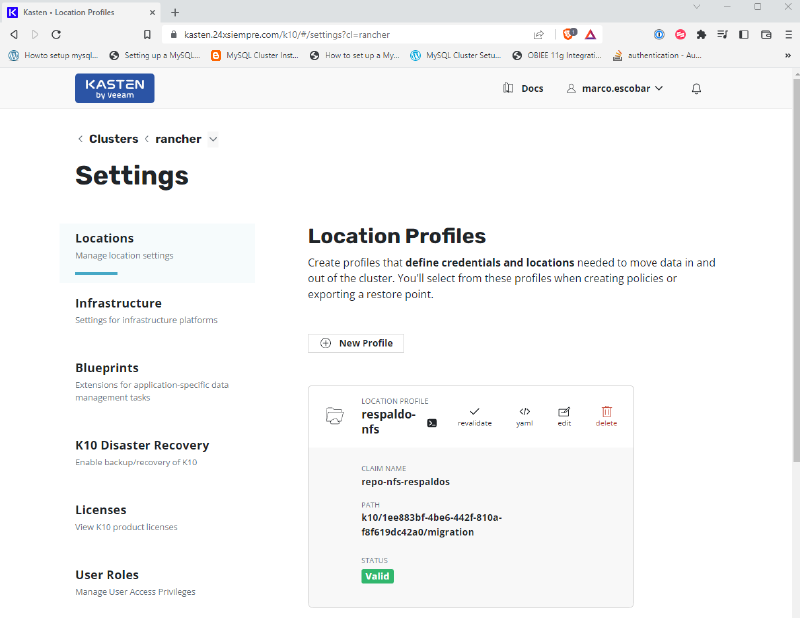The width and height of the screenshot is (800, 618).
Task: Open the 'Setting up a MySQL...' bookmark
Action: (x=155, y=55)
